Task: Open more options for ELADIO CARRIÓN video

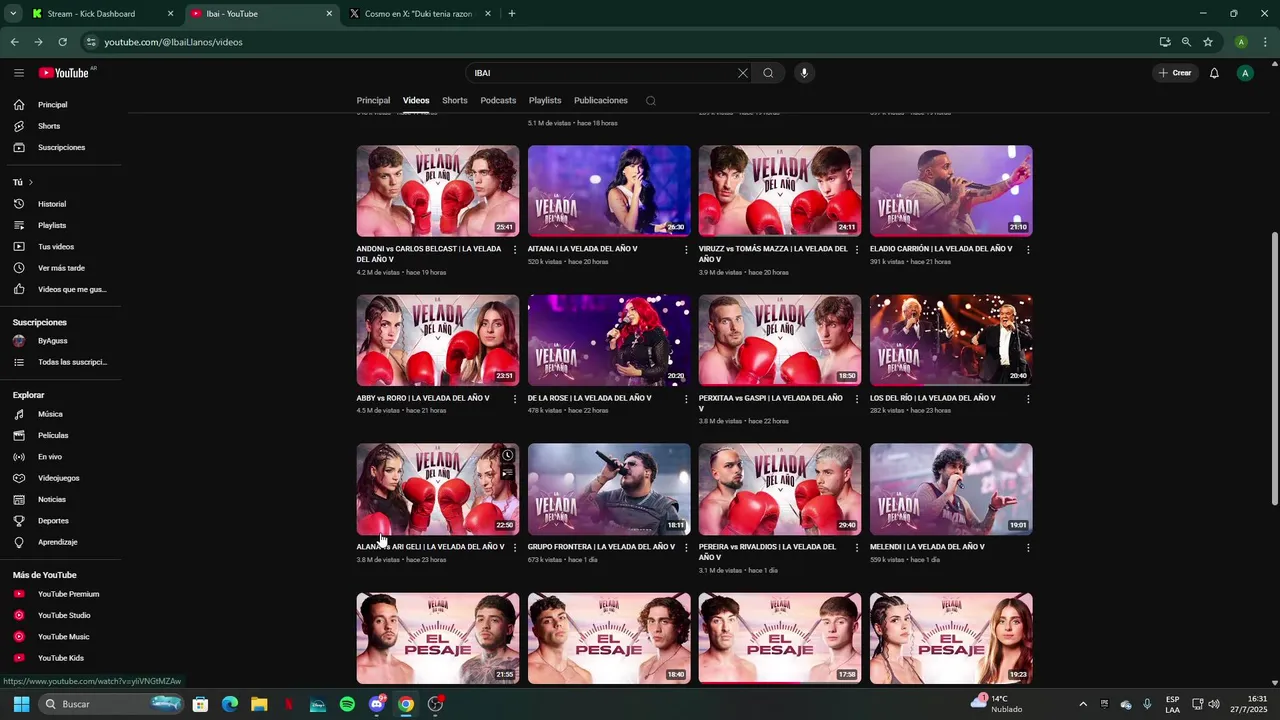Action: [x=1028, y=249]
